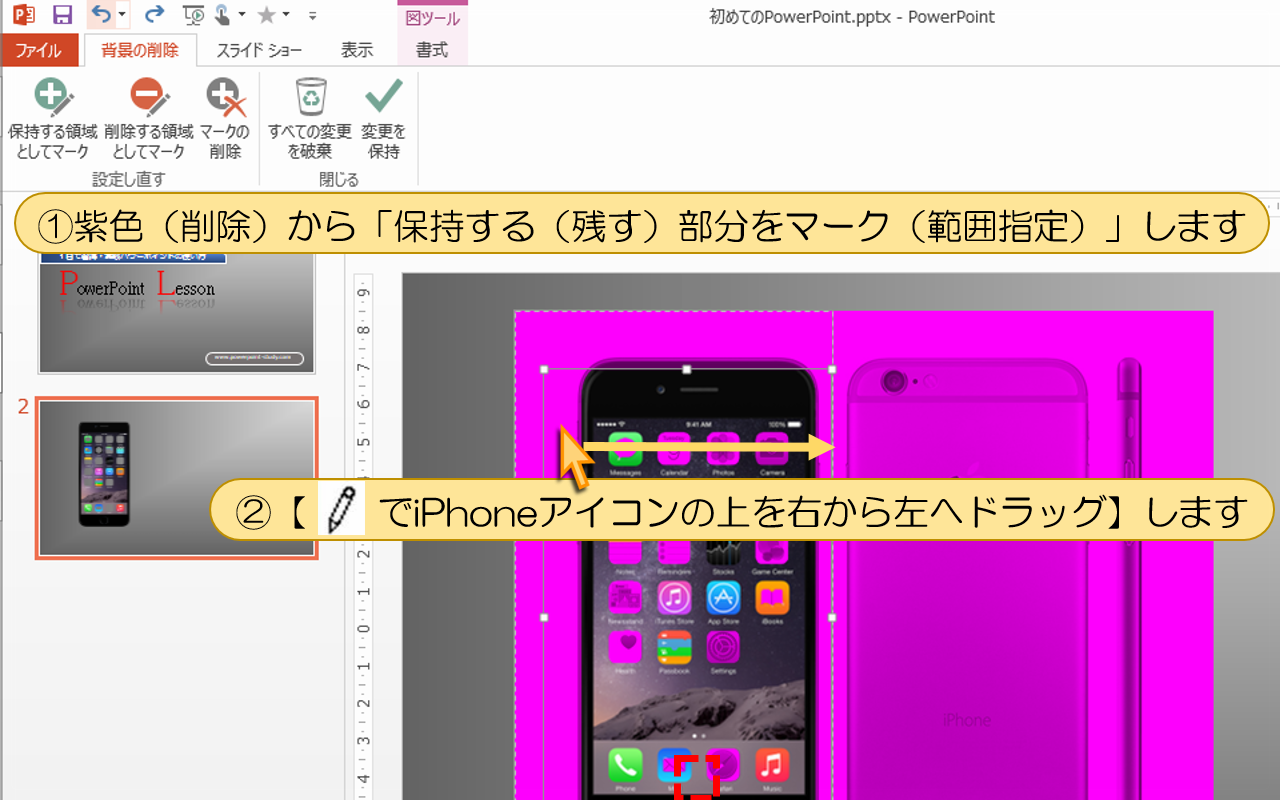1280x800 pixels.
Task: Select 保持する領域としてマーク tool
Action: click(52, 119)
